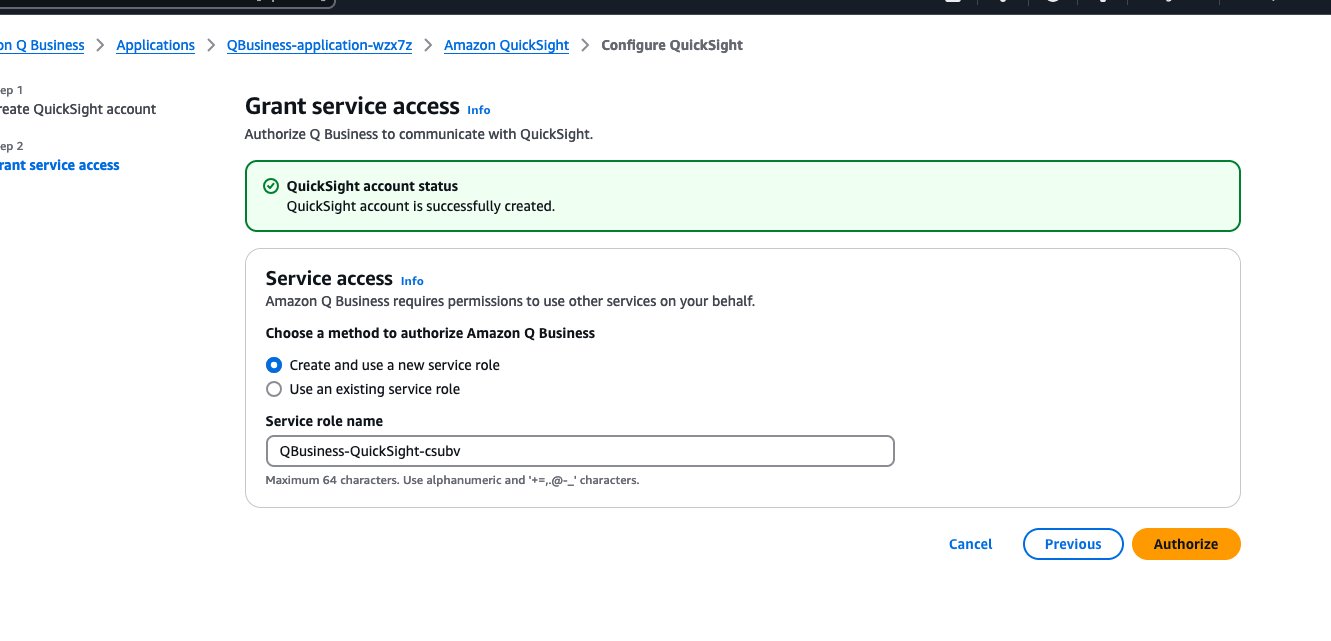Open QBusiness-application-wzx7z breadcrumb link

click(x=320, y=45)
